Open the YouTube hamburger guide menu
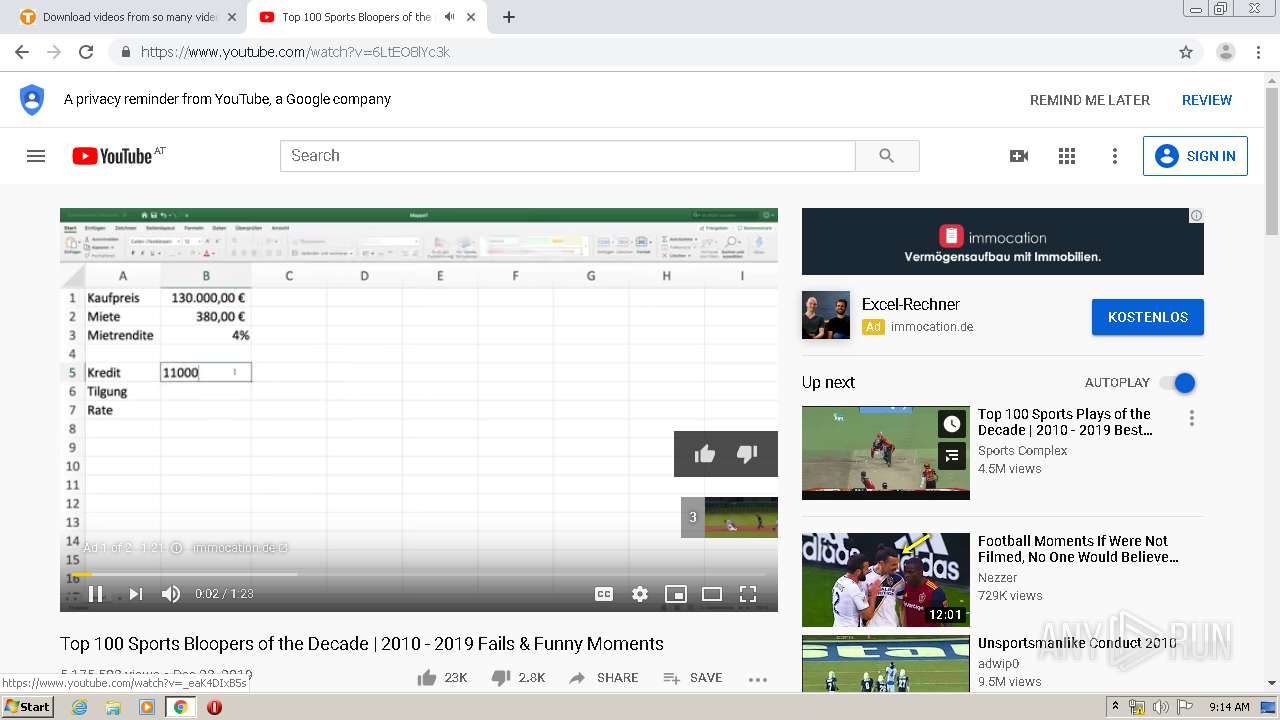 point(36,156)
